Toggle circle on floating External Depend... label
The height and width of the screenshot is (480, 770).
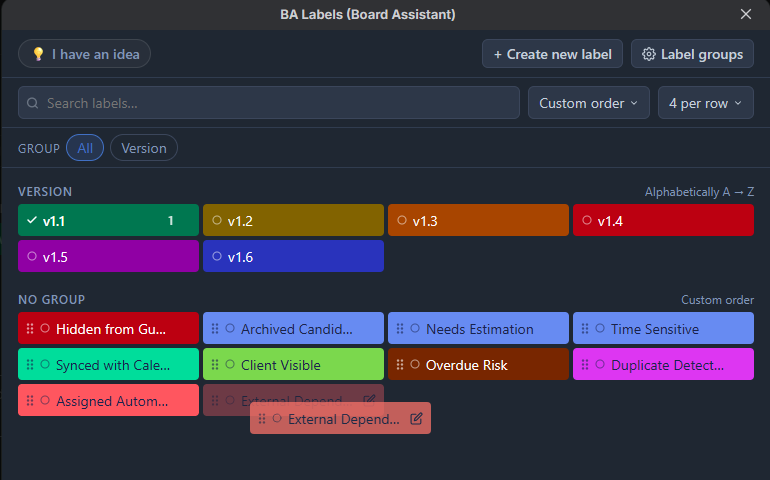(277, 419)
